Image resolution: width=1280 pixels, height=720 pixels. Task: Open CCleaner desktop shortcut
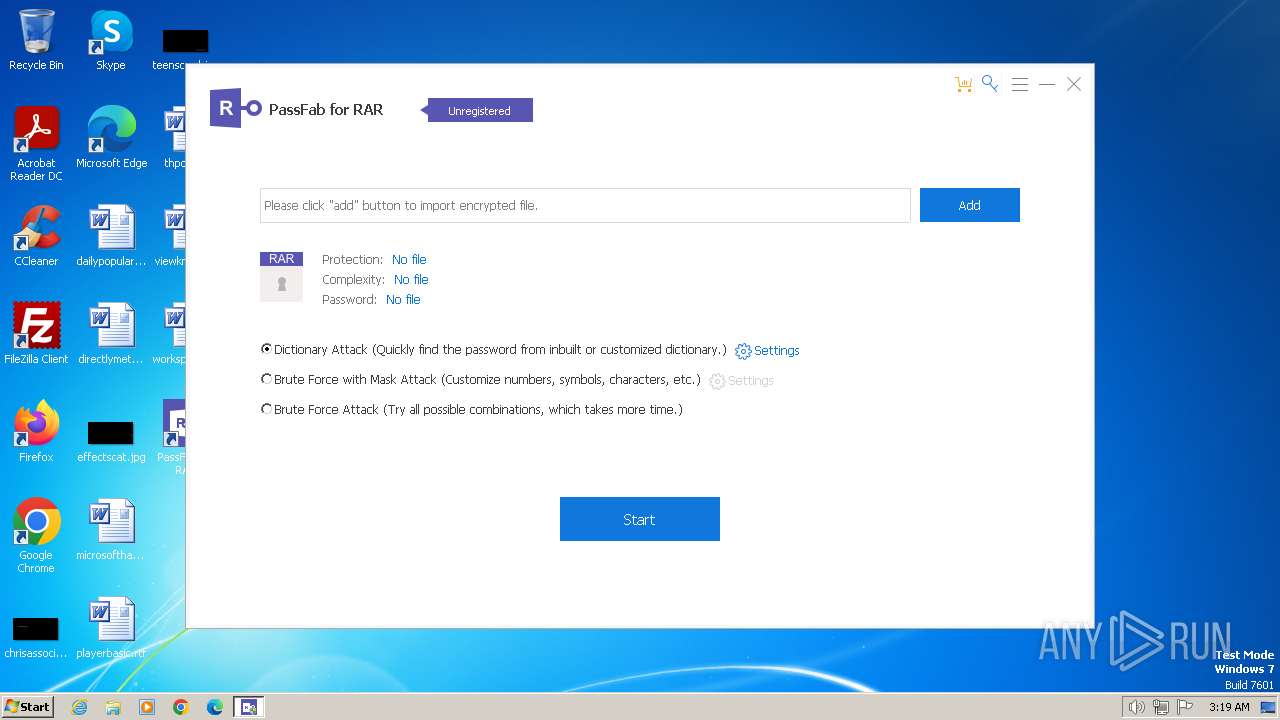(36, 236)
